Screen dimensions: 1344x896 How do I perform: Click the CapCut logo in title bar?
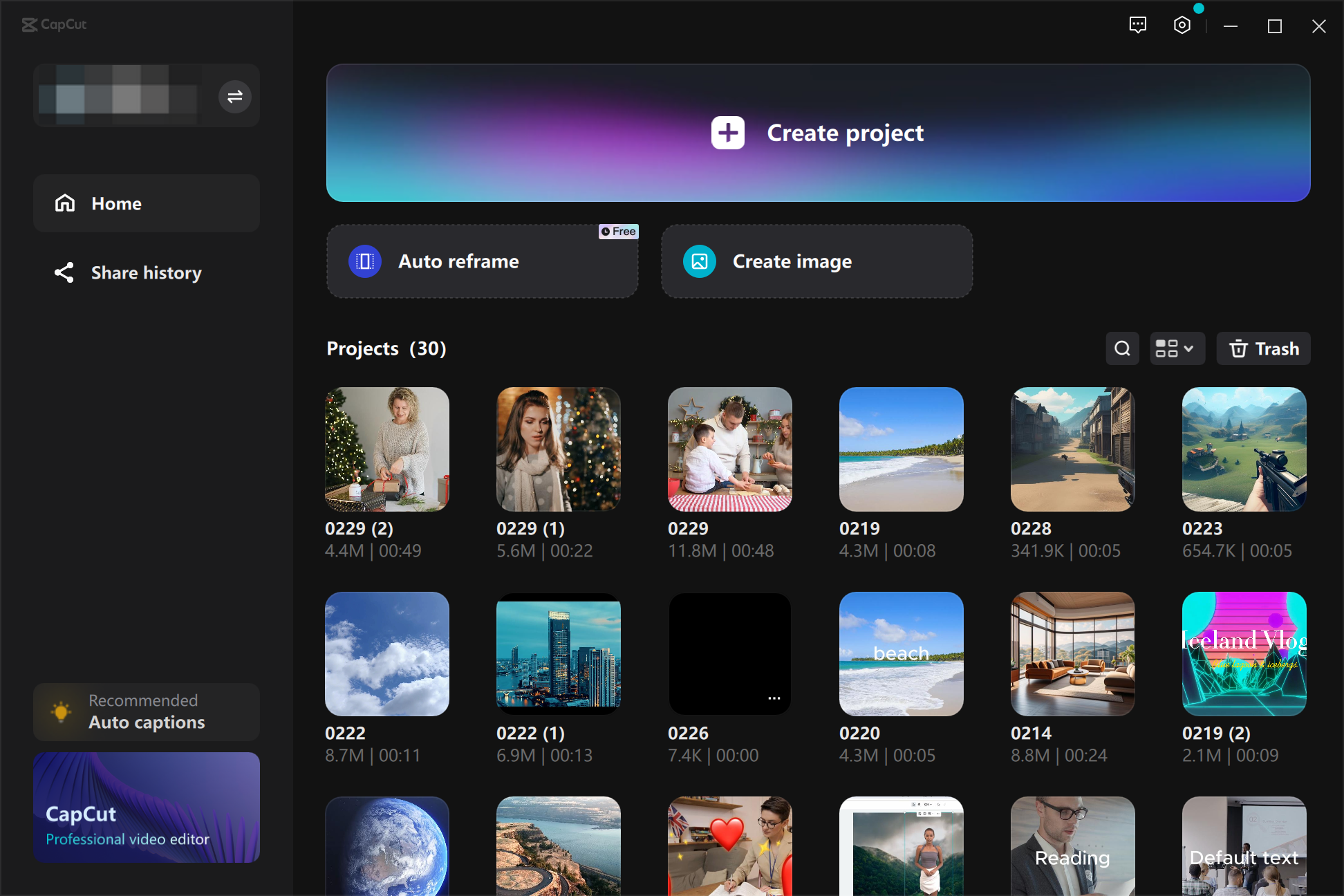[54, 25]
